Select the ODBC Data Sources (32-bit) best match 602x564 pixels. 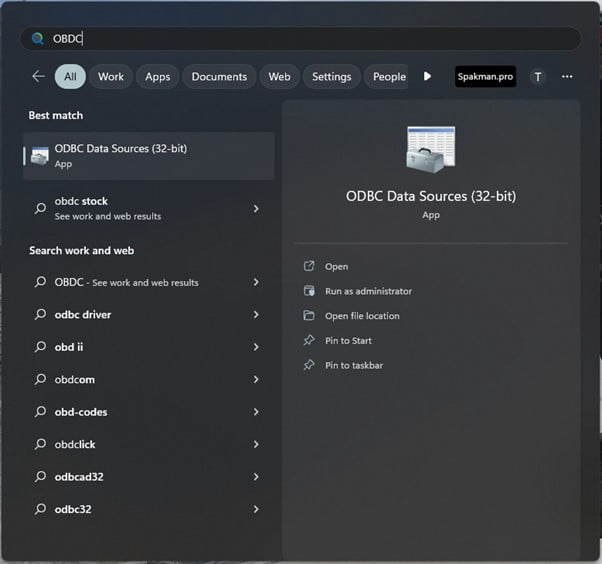(x=148, y=155)
